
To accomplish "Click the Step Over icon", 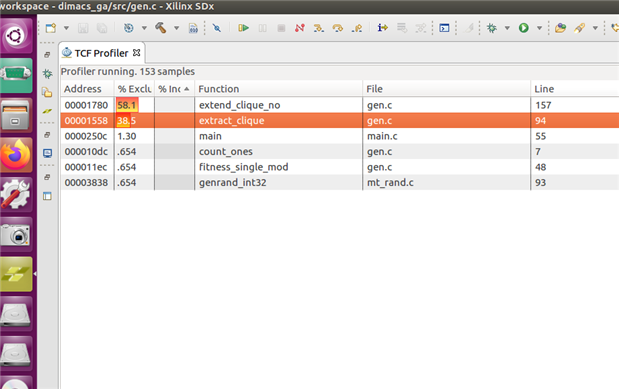I will [x=338, y=28].
